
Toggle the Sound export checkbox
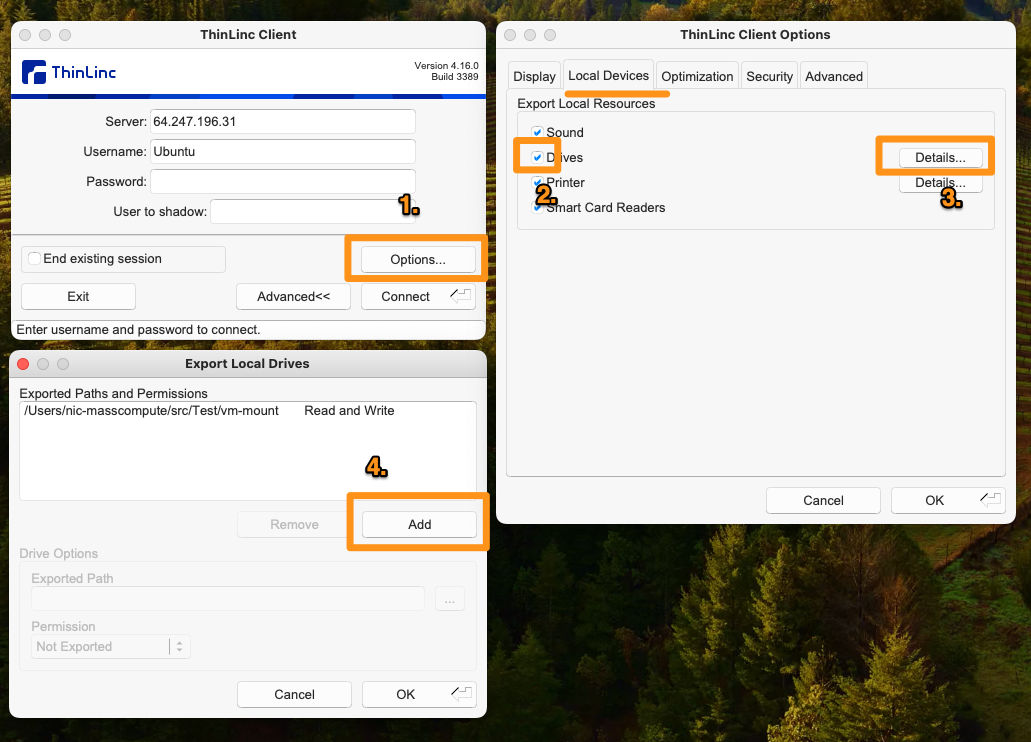click(x=538, y=132)
